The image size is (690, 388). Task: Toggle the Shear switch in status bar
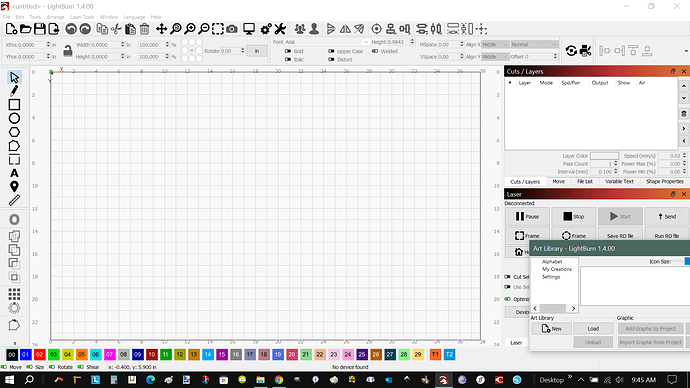tap(81, 367)
